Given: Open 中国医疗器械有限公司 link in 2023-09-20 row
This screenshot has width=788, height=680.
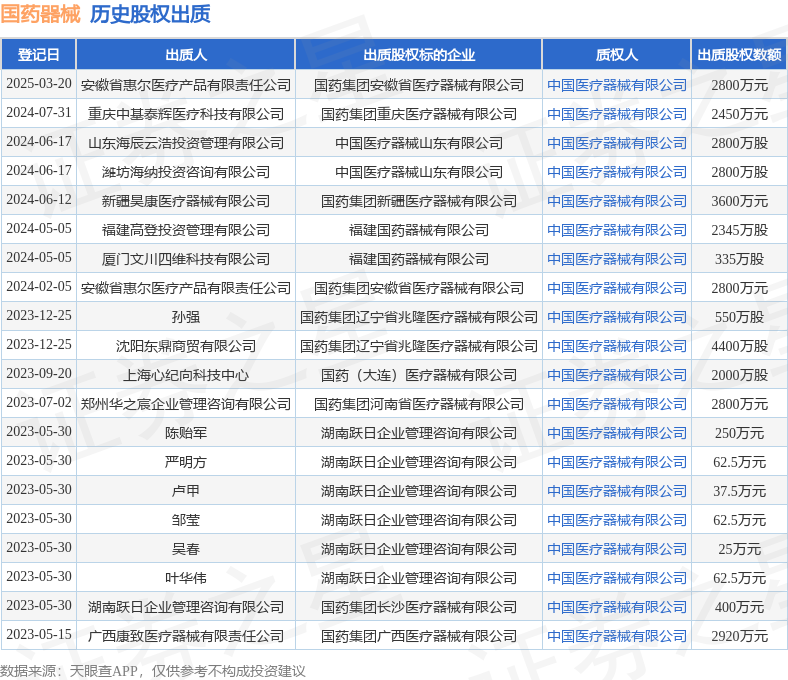Looking at the screenshot, I should pos(617,375).
